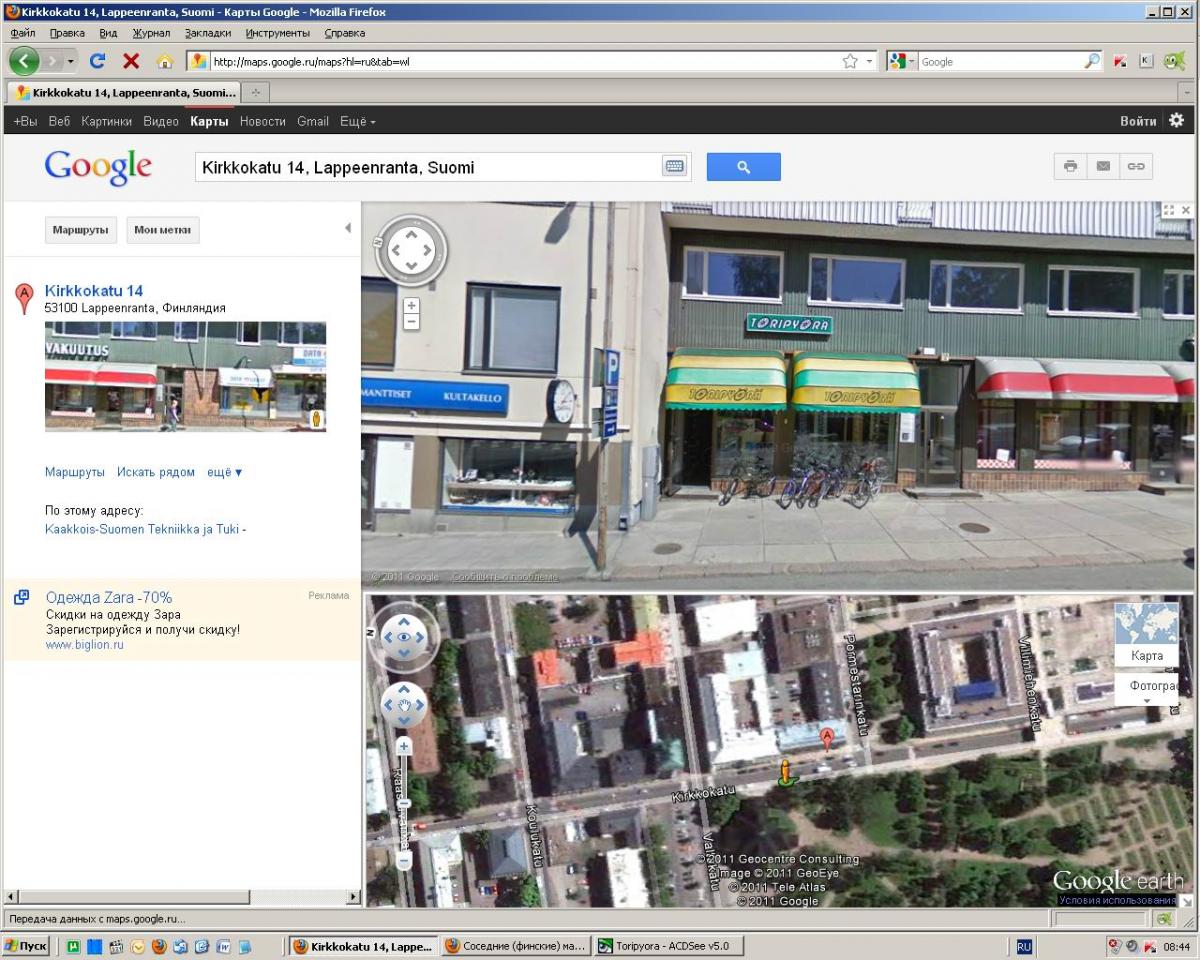Click the Firefox home icon
This screenshot has width=1200, height=960.
click(165, 61)
